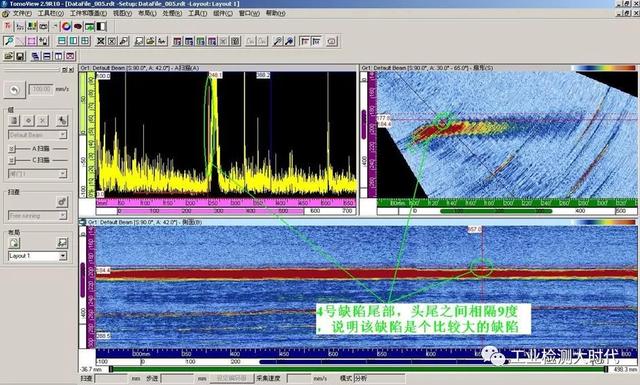The width and height of the screenshot is (640, 385).
Task: Open the Default Beam dropdown in left panel
Action: [38, 135]
